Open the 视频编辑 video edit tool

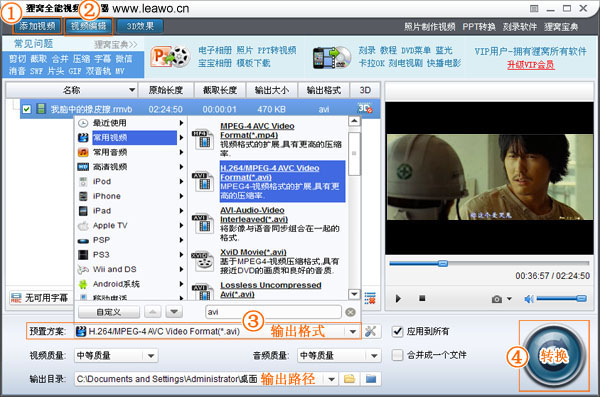coord(88,26)
